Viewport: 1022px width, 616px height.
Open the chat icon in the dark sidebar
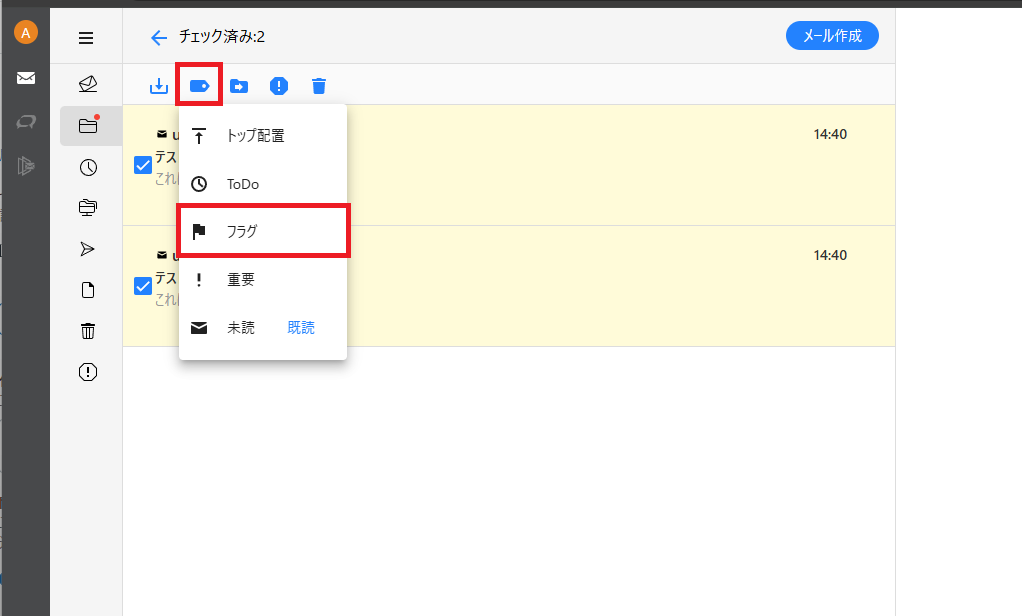tap(26, 122)
